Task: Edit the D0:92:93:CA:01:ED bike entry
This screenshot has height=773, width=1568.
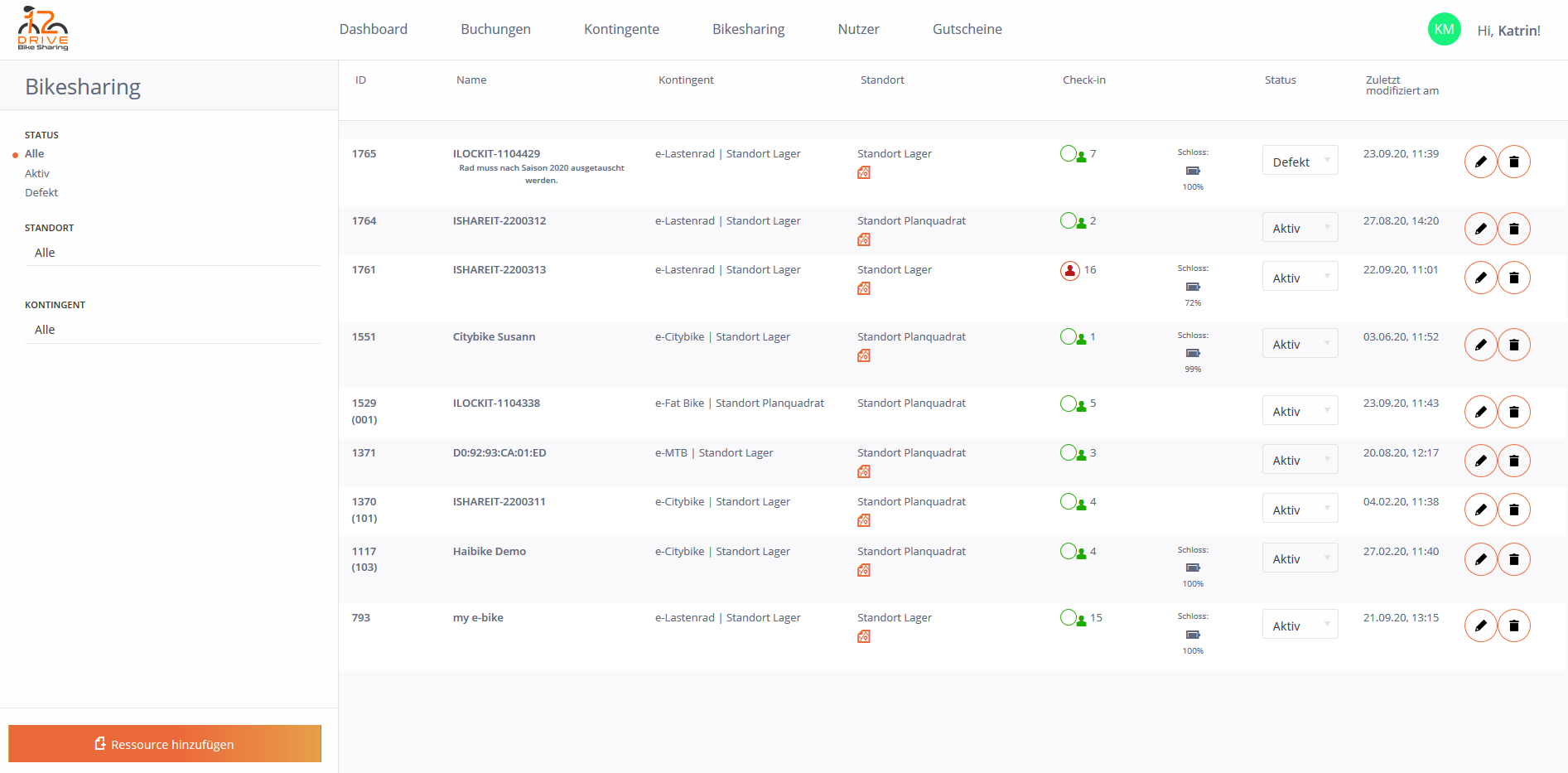Action: click(1480, 461)
